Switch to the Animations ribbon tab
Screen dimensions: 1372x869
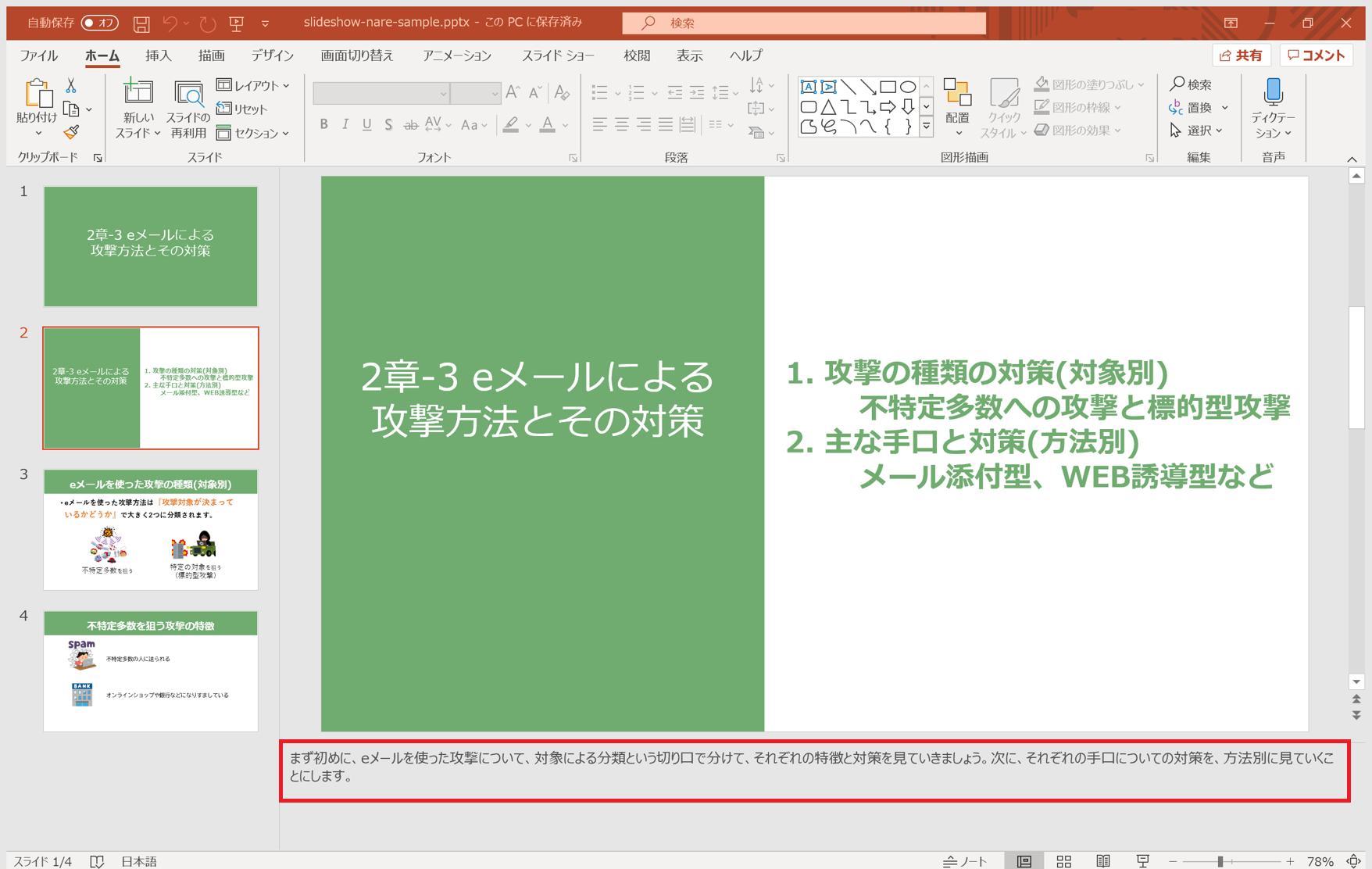(456, 55)
